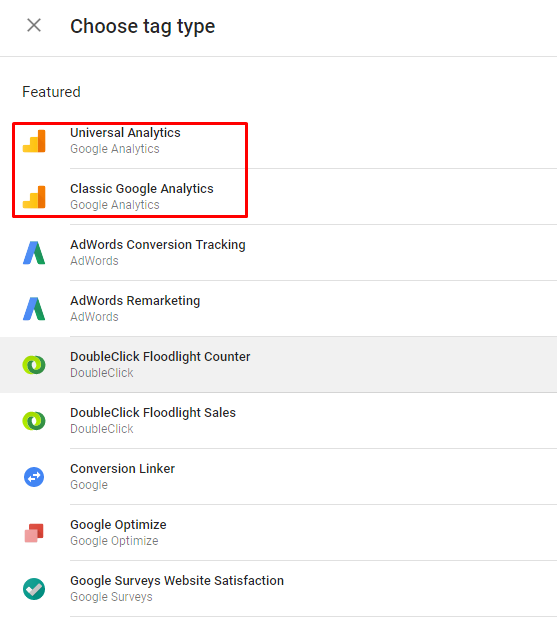Click the Google Surveys checkmark icon
557x620 pixels.
[x=34, y=589]
